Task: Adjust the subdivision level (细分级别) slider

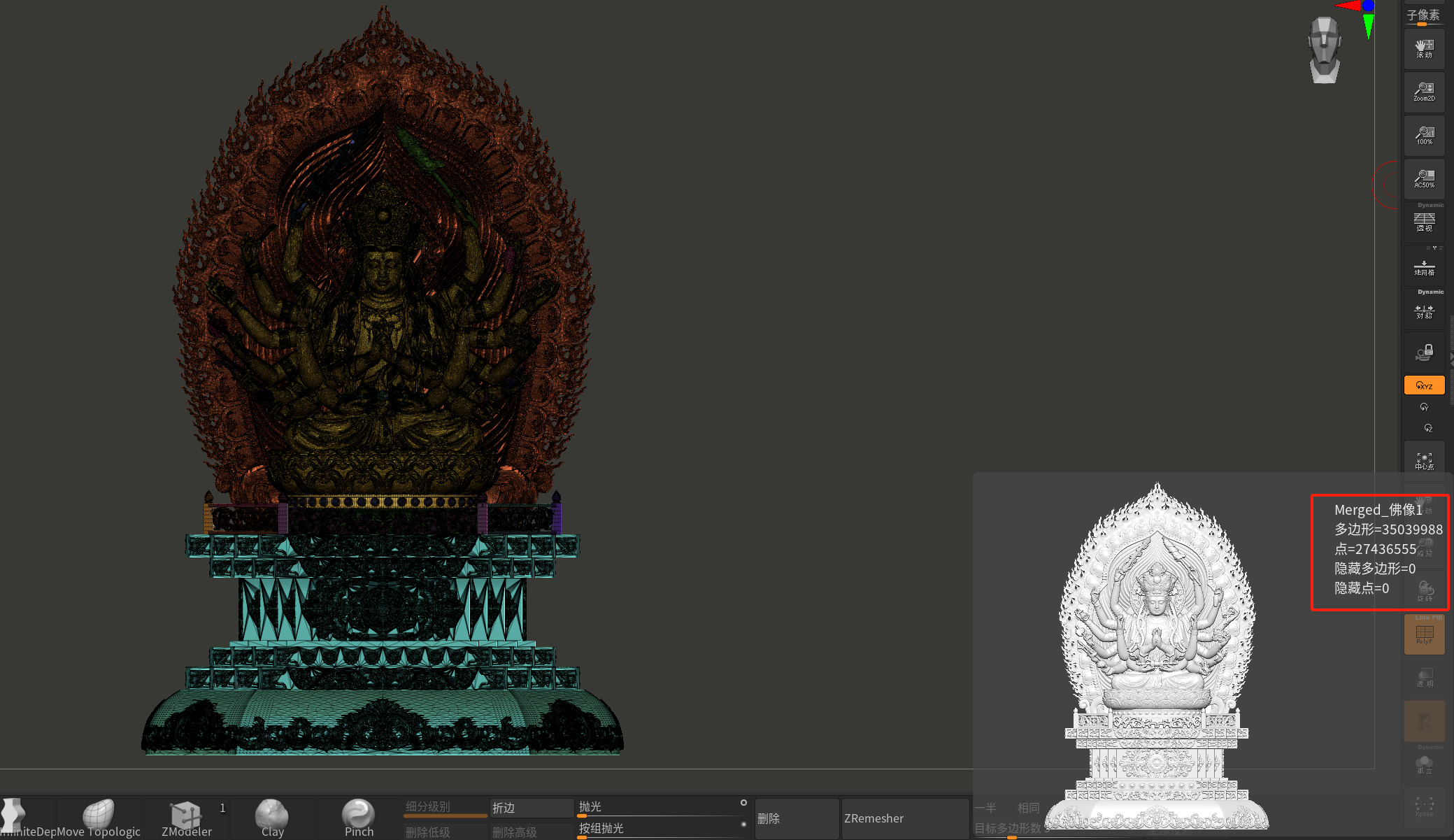Action: 445,808
